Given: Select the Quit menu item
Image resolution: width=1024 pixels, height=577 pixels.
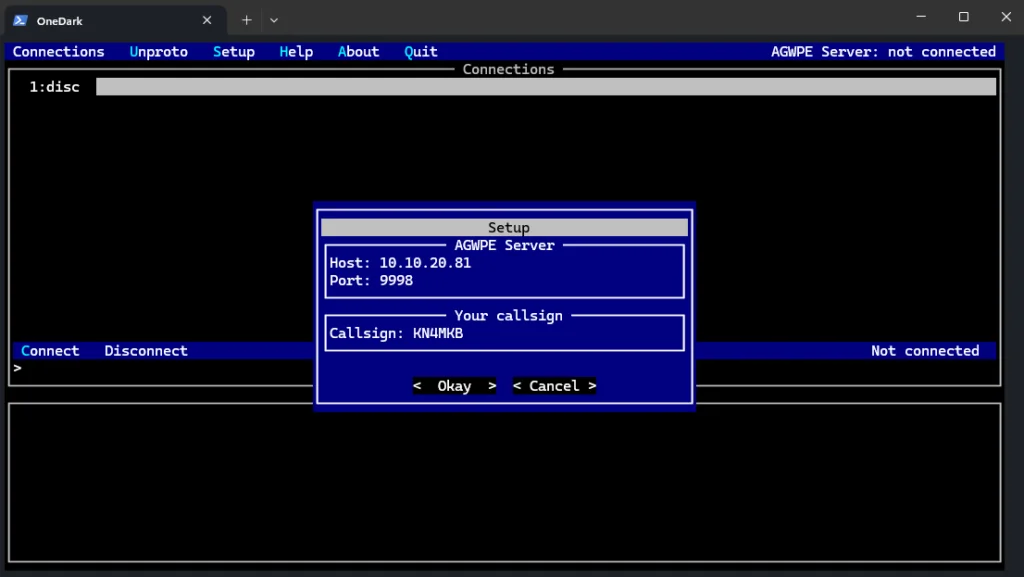Looking at the screenshot, I should click(x=421, y=52).
